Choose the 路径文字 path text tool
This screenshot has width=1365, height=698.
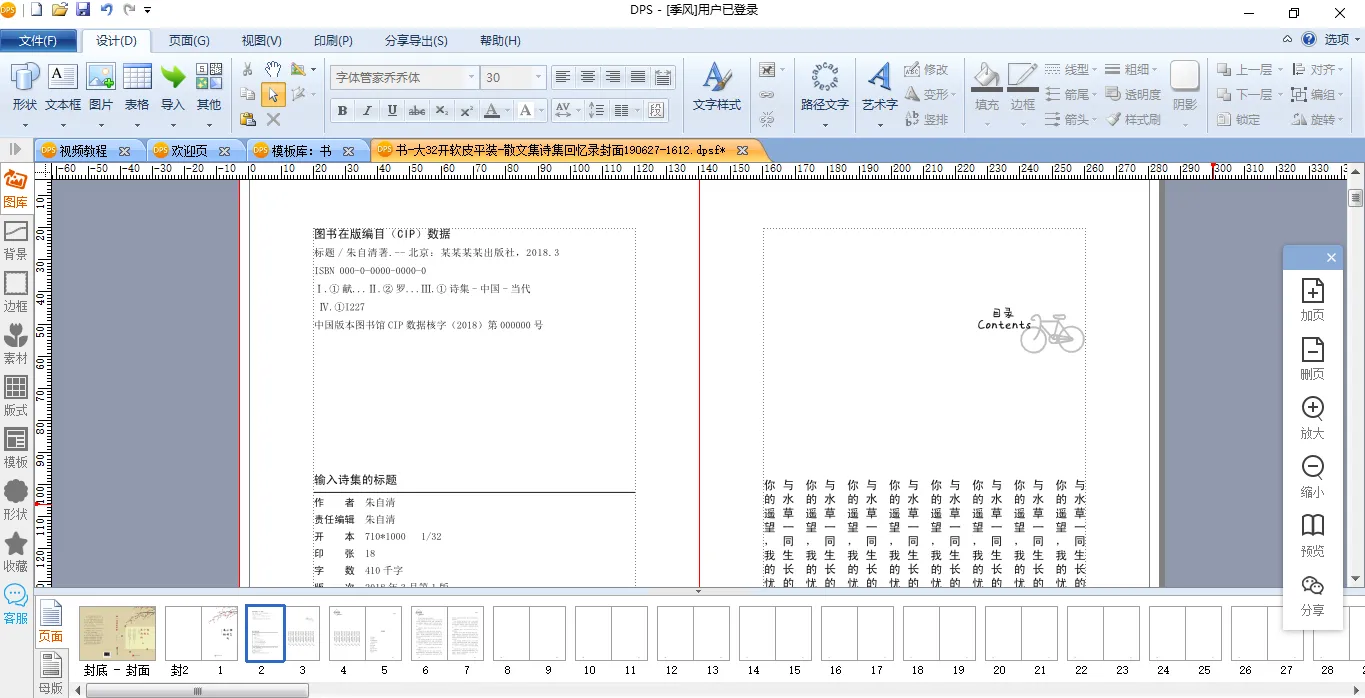[825, 86]
